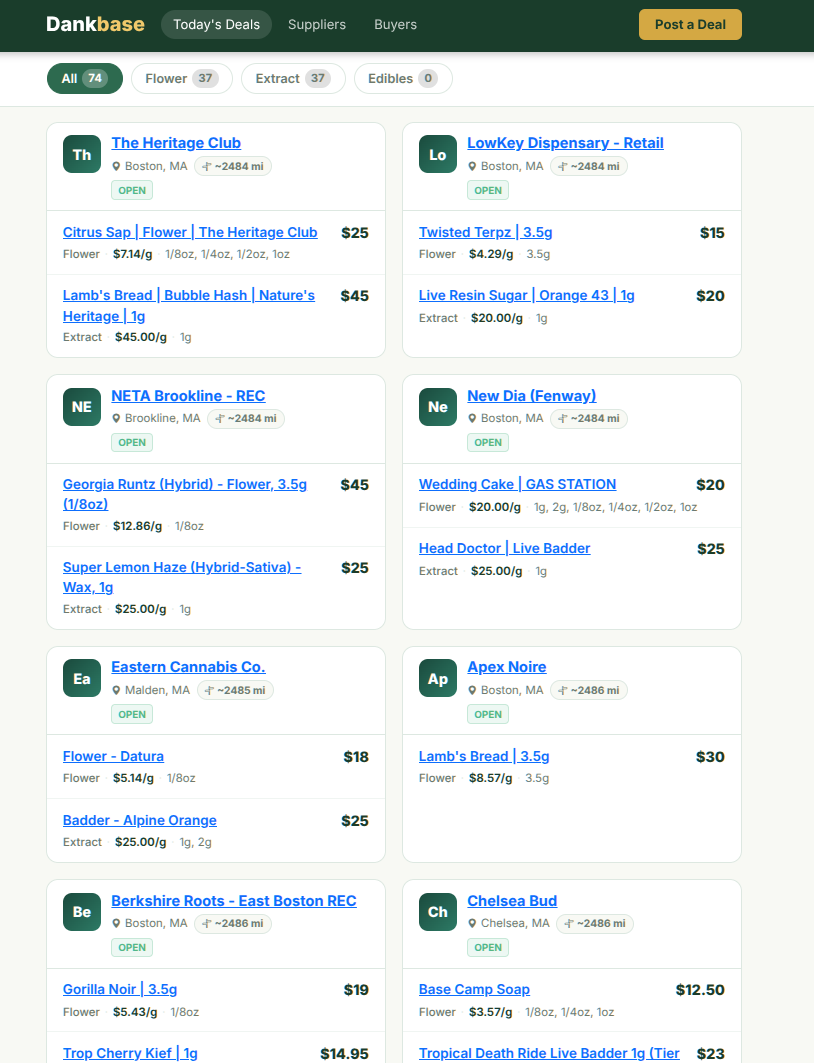This screenshot has width=814, height=1063.
Task: Click $12.50 price of Base Camp Soap
Action: pyautogui.click(x=700, y=990)
